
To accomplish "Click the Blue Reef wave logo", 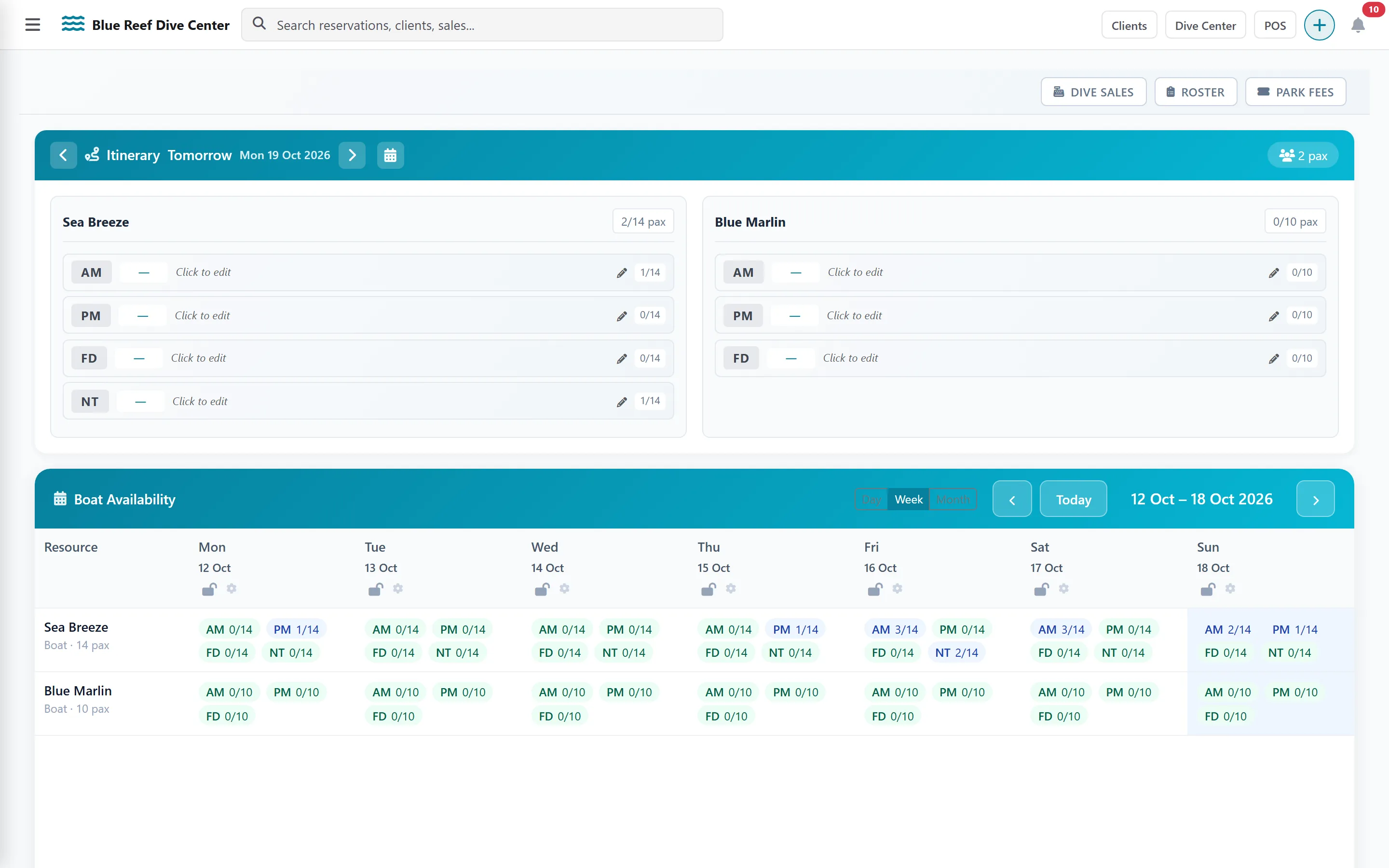I will click(73, 24).
